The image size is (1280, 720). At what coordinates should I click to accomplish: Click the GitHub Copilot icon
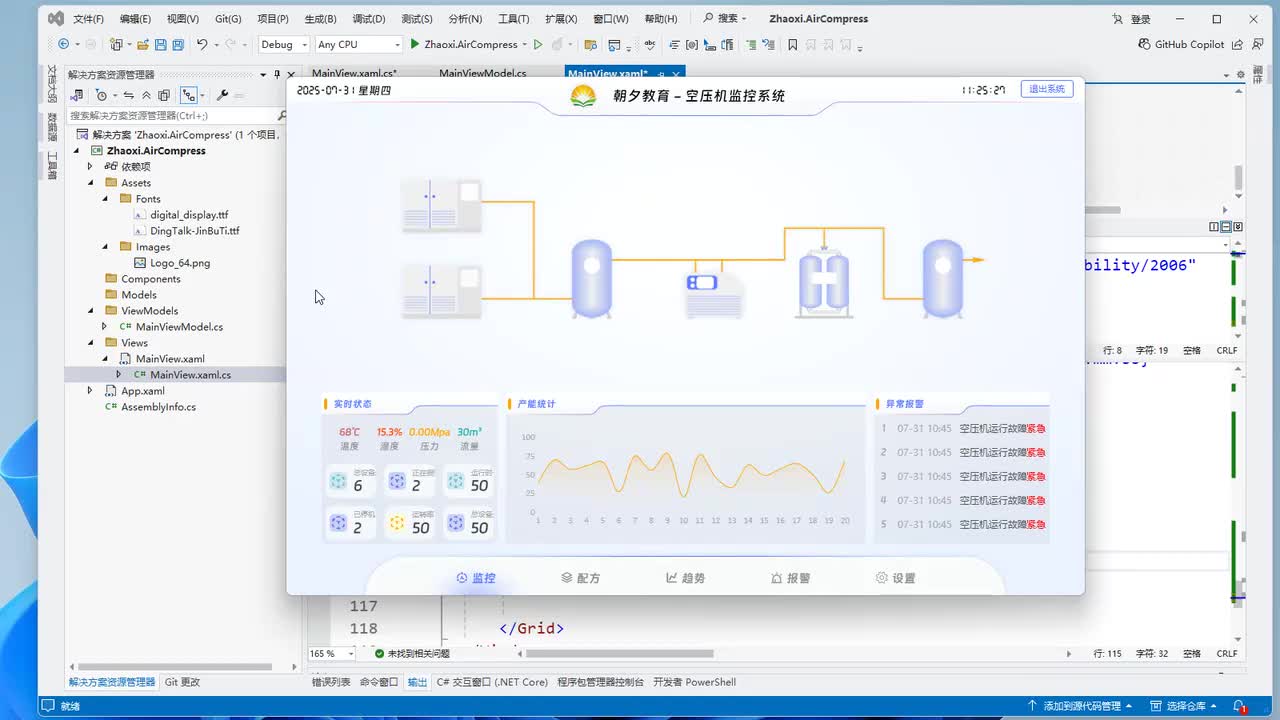(x=1146, y=44)
